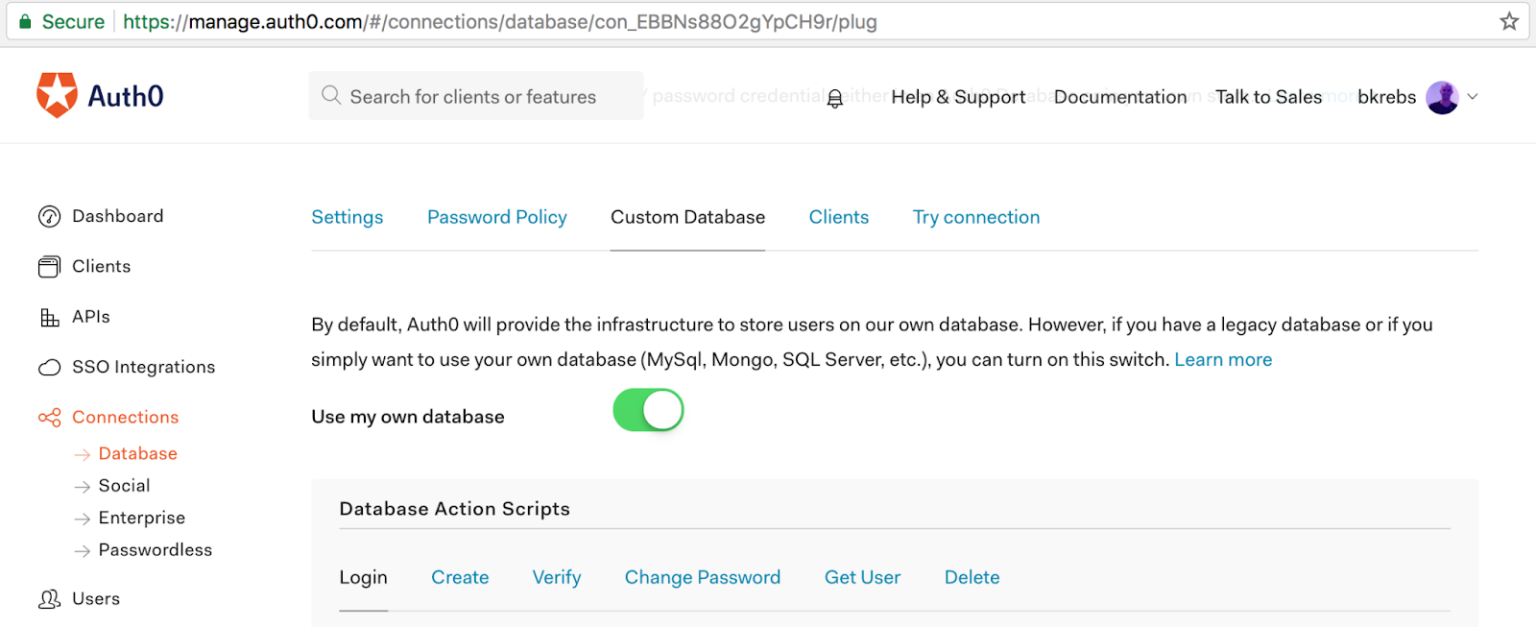
Task: Select Social under Connections
Action: click(x=124, y=485)
